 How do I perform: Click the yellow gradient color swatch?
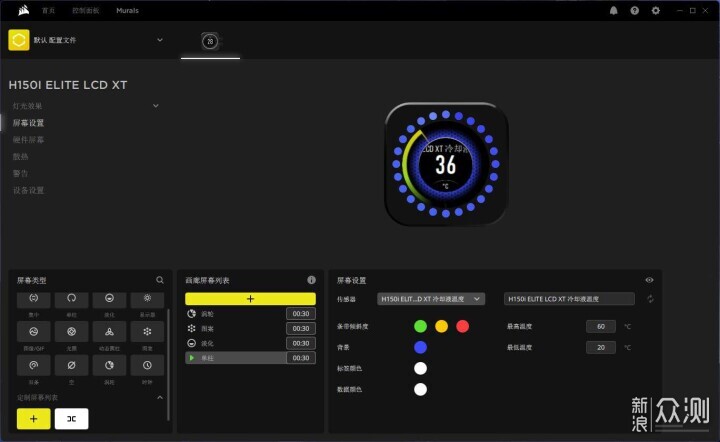[x=441, y=326]
